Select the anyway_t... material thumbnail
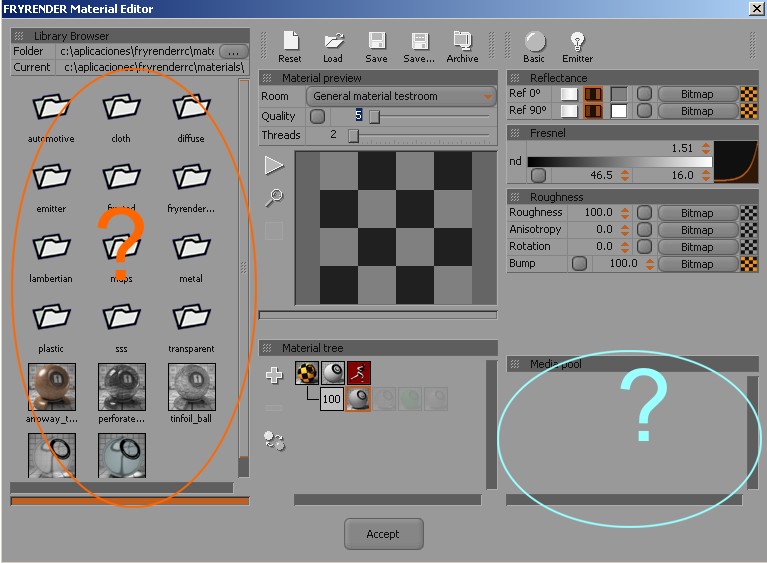This screenshot has width=767, height=563. (x=52, y=387)
